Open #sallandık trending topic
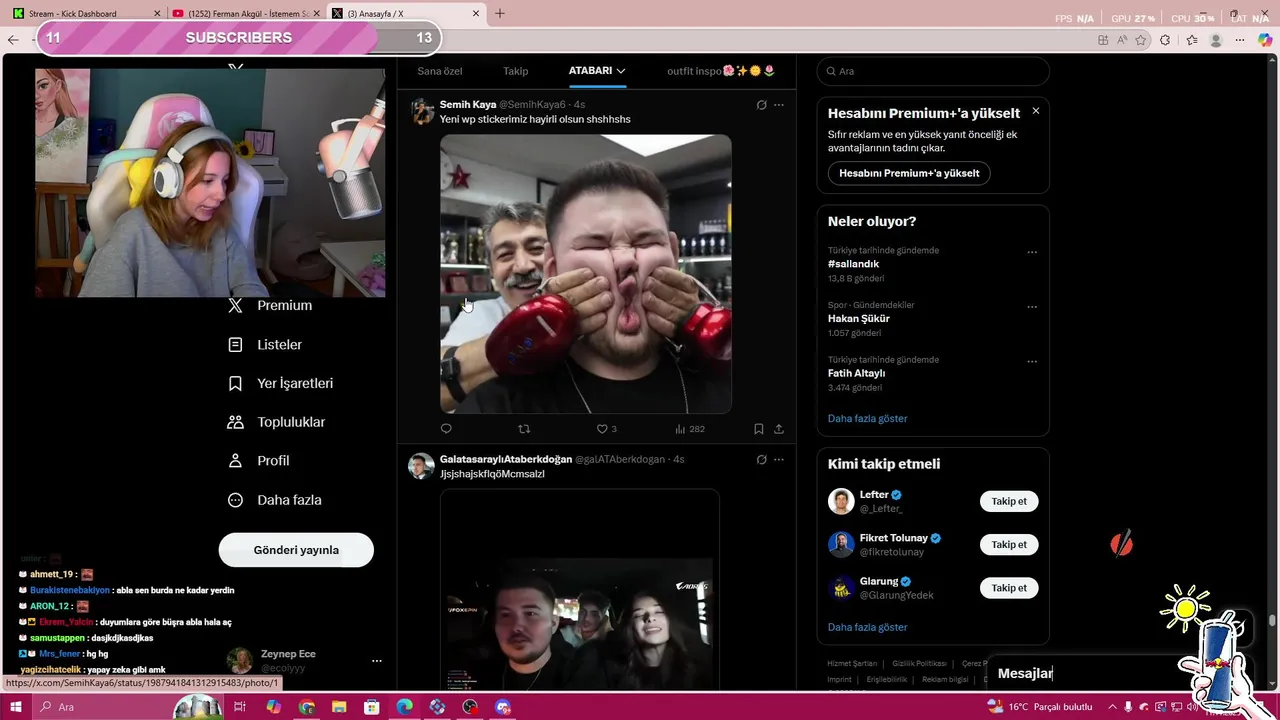The width and height of the screenshot is (1280, 720). pyautogui.click(x=853, y=264)
